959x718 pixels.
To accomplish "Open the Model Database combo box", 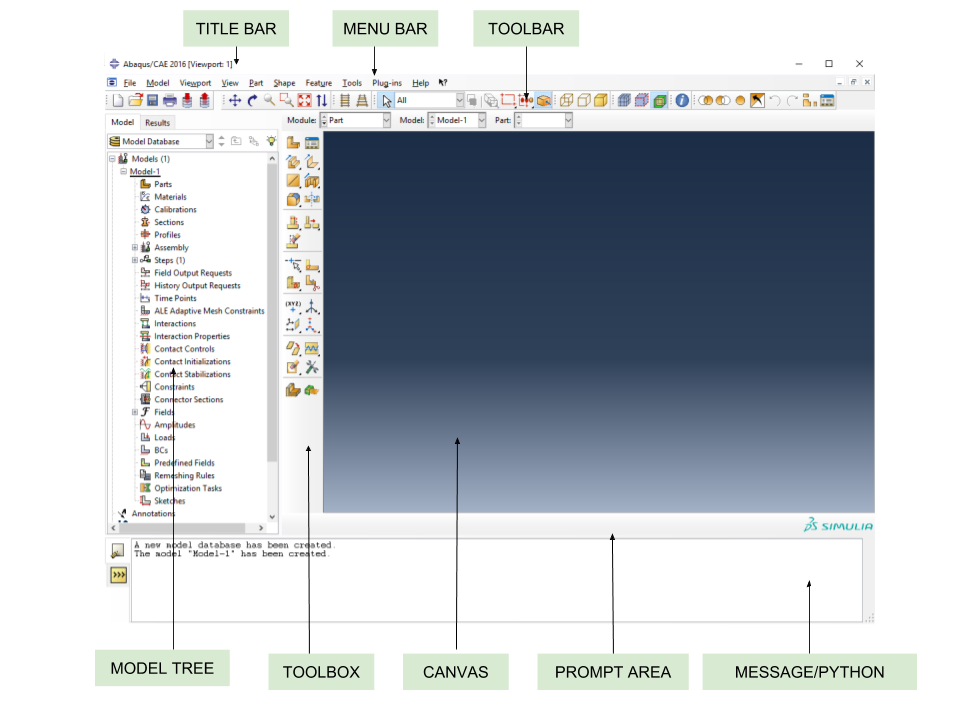I will point(161,142).
